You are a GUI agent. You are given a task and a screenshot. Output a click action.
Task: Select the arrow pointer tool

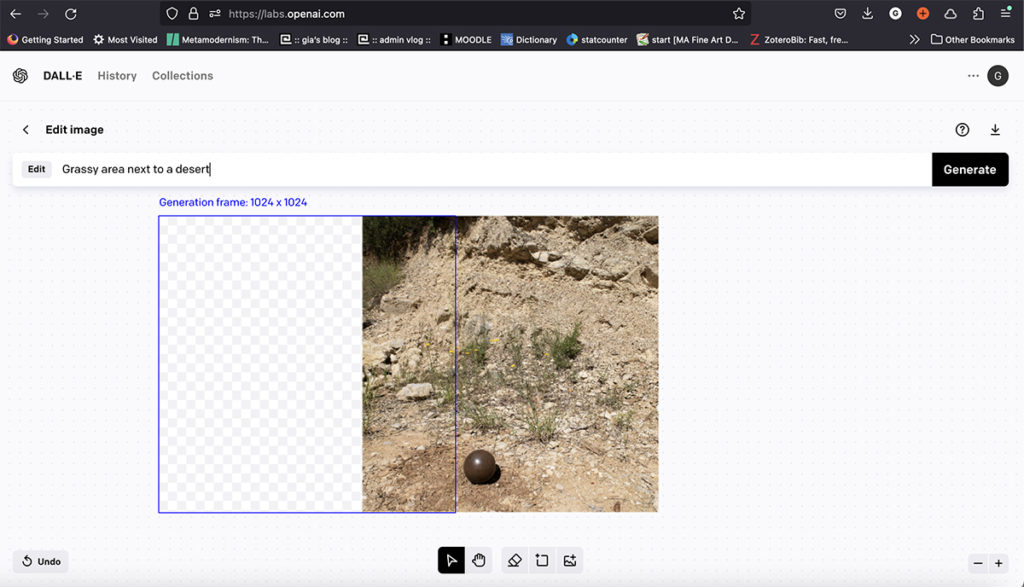click(451, 560)
